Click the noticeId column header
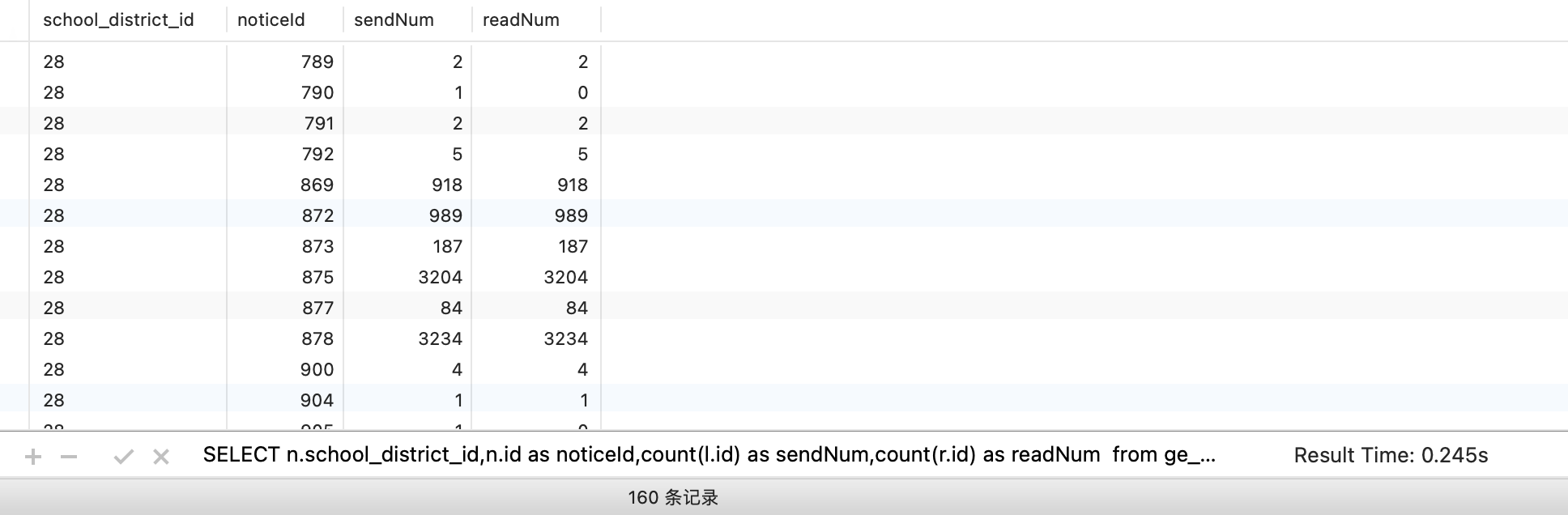This screenshot has width=1568, height=515. click(271, 20)
